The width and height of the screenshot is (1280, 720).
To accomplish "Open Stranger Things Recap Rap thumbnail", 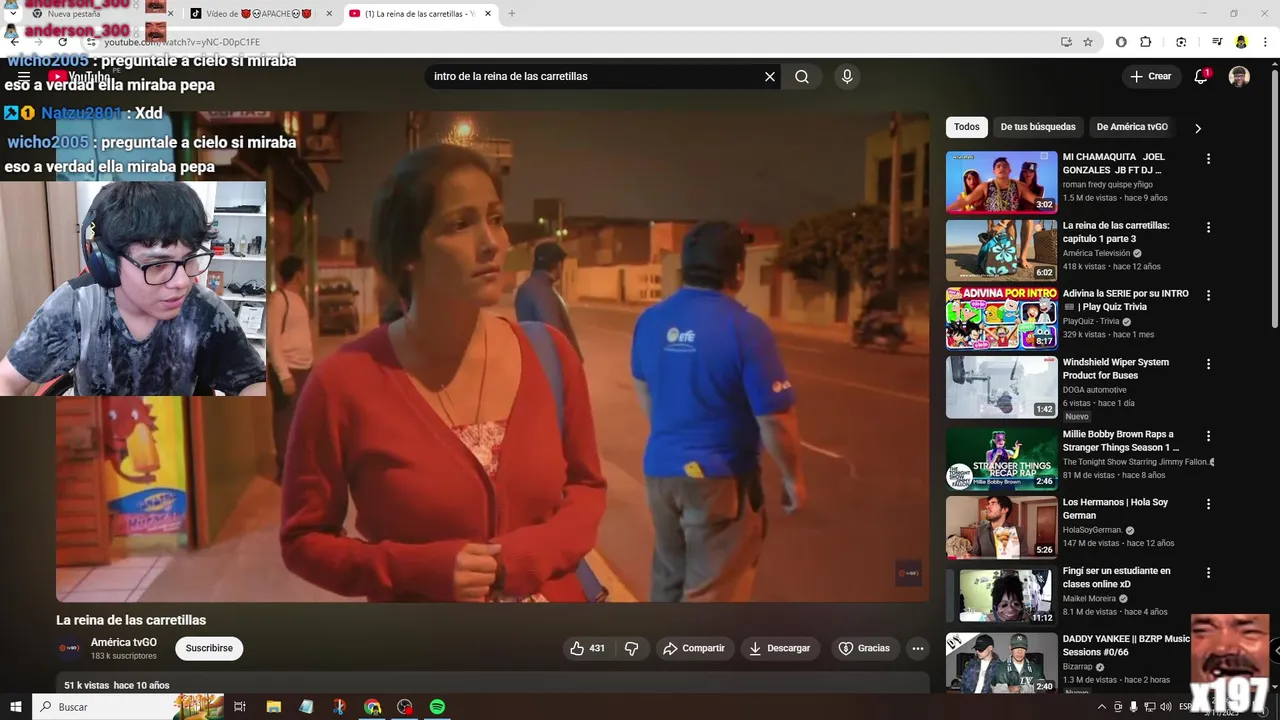I will pyautogui.click(x=1001, y=459).
